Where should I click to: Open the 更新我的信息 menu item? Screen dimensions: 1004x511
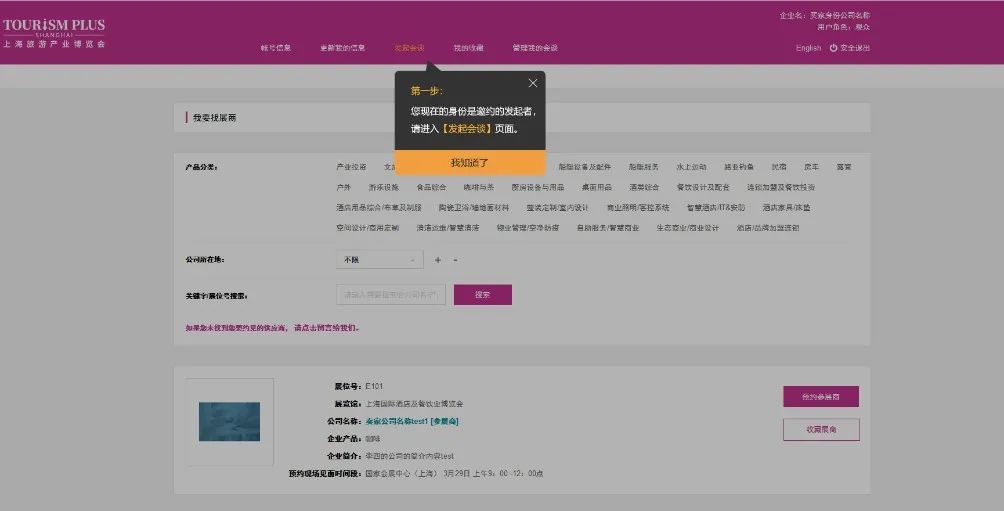343,48
